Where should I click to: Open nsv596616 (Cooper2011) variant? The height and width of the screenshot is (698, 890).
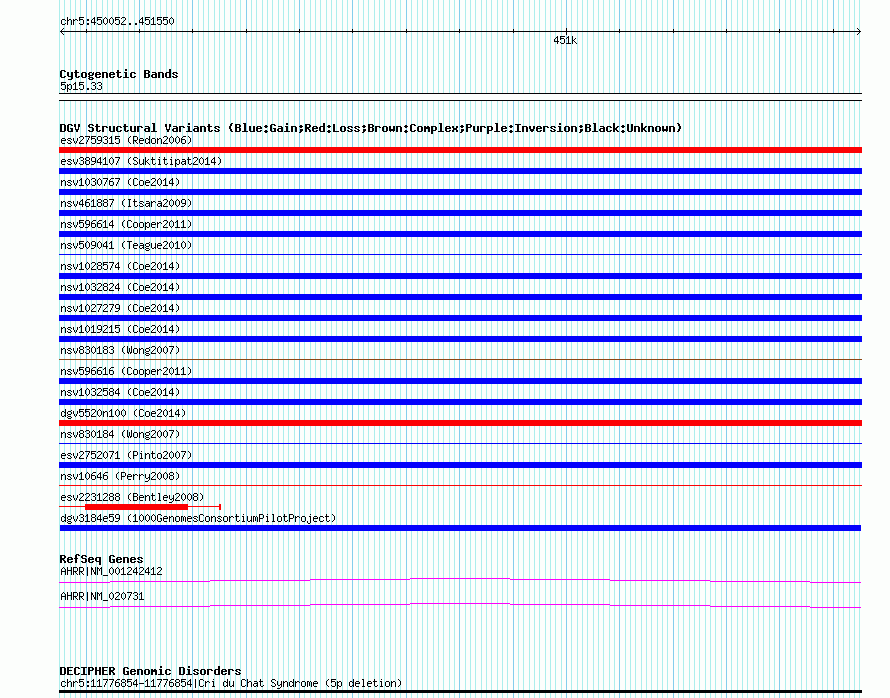coord(126,371)
